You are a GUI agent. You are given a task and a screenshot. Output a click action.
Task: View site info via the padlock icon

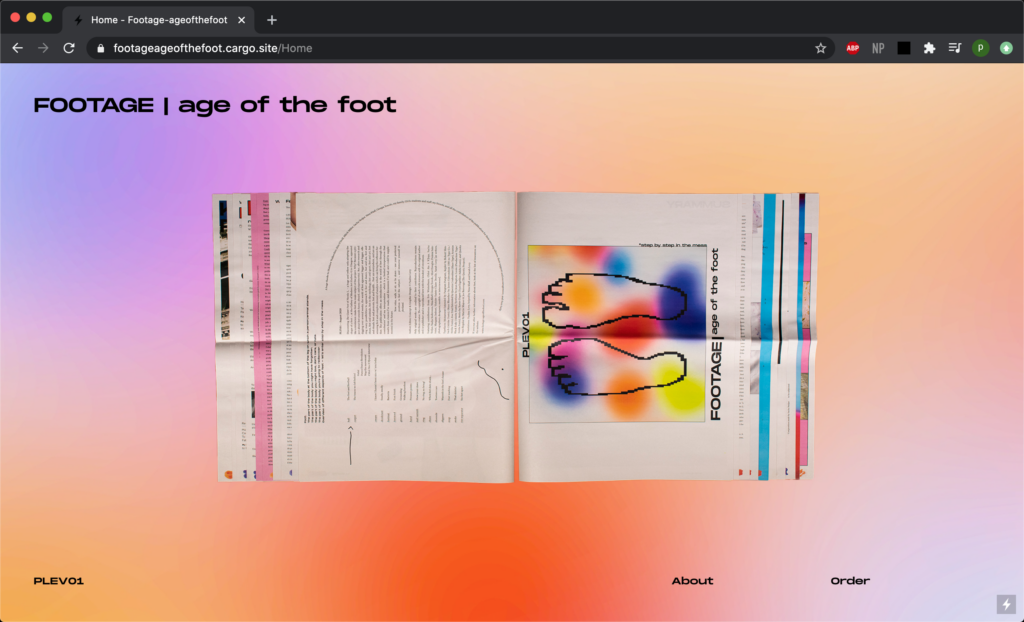[x=100, y=48]
